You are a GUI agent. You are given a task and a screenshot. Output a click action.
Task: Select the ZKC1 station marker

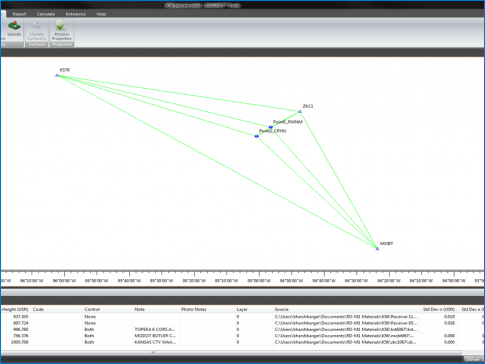(x=300, y=111)
